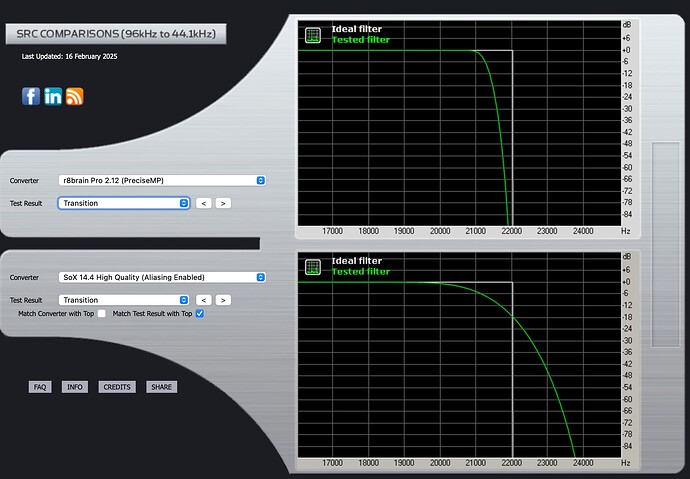
Task: Go to previous test result for top converter
Action: 204,203
